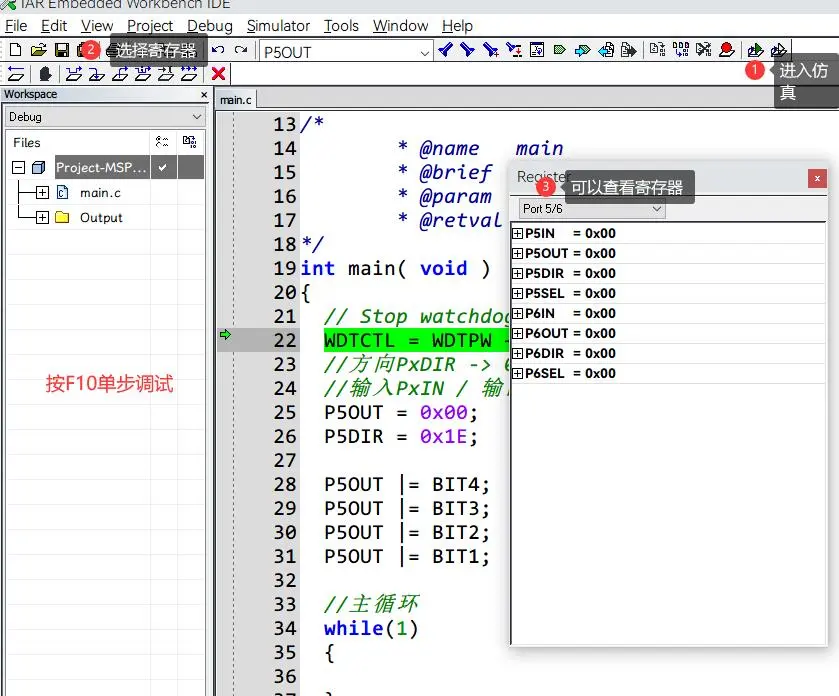This screenshot has width=839, height=696.
Task: Switch to the main.c editor tab
Action: click(236, 99)
